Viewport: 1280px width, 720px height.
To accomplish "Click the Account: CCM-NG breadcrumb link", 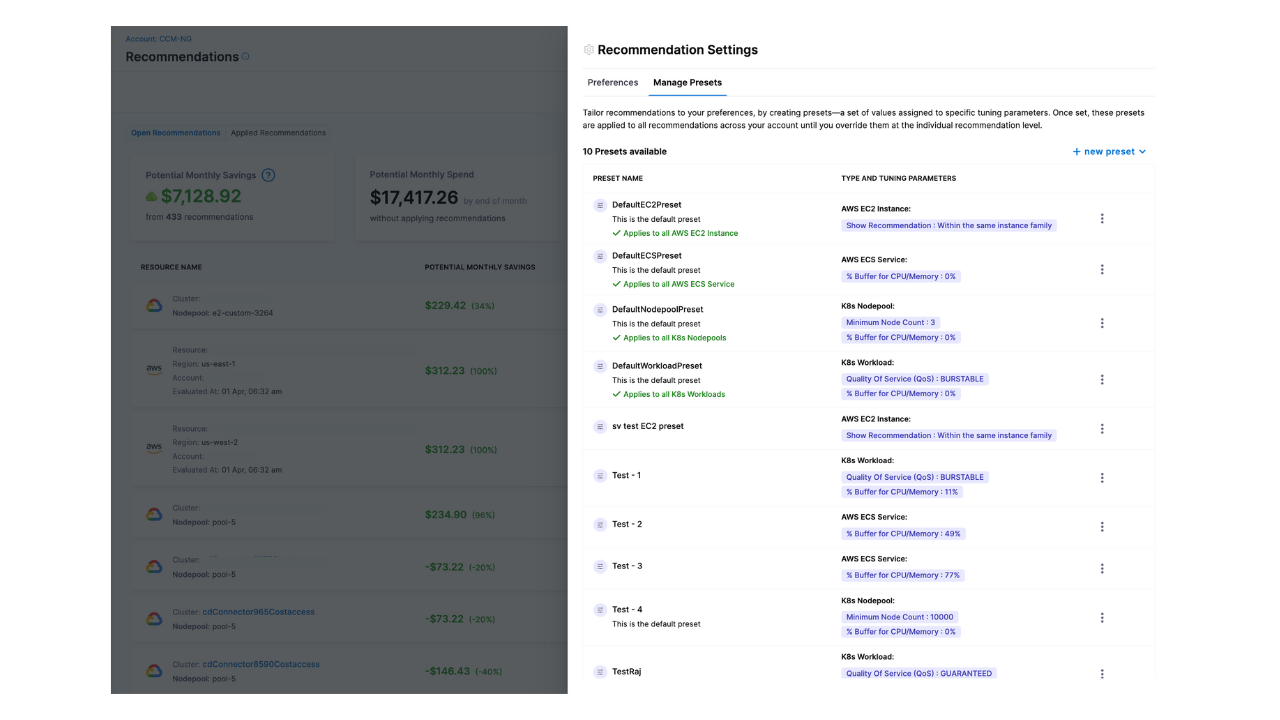I will [x=158, y=39].
